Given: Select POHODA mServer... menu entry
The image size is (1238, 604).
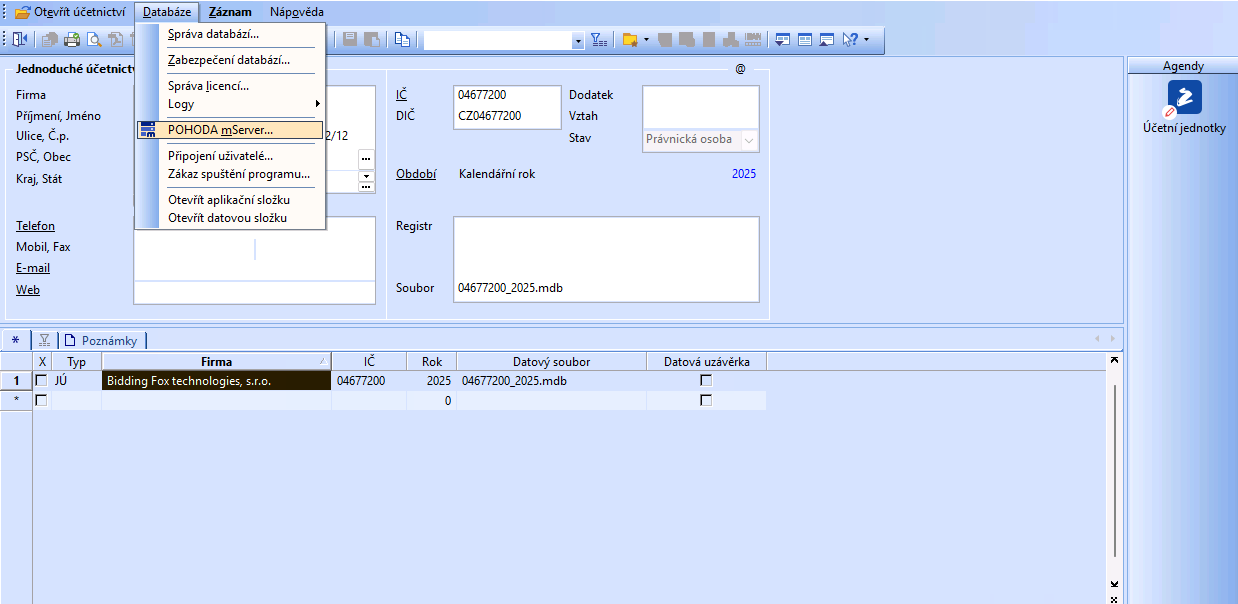Looking at the screenshot, I should (x=220, y=130).
